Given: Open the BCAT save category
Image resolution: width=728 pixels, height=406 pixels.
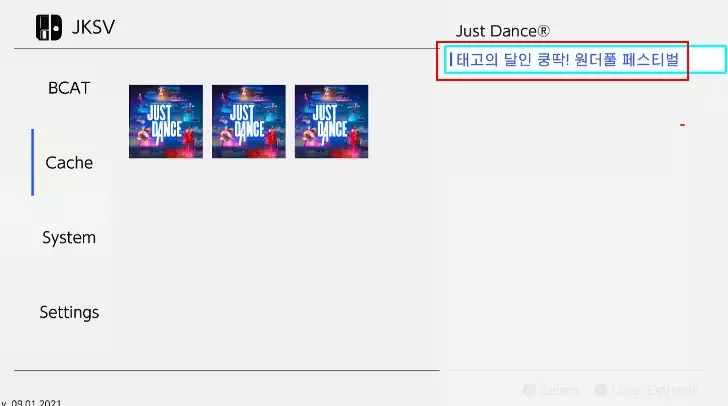Looking at the screenshot, I should [x=69, y=88].
